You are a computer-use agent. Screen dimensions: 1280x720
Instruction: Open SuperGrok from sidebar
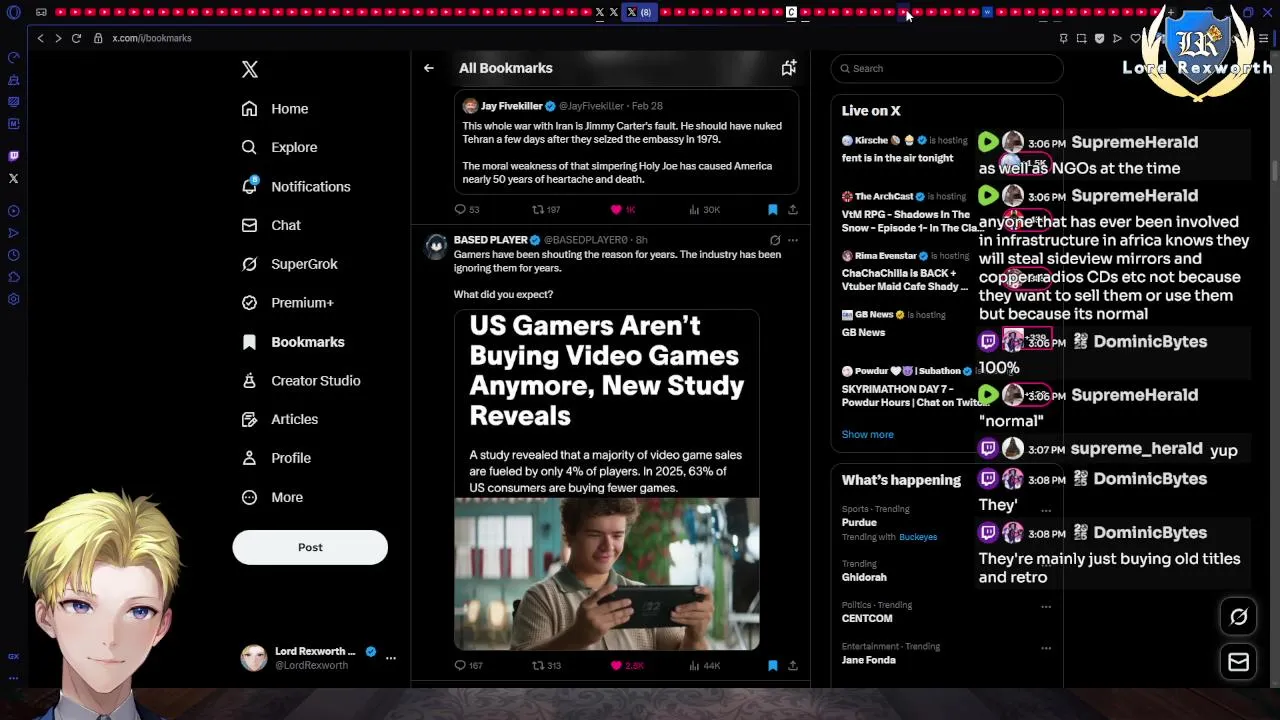click(290, 264)
